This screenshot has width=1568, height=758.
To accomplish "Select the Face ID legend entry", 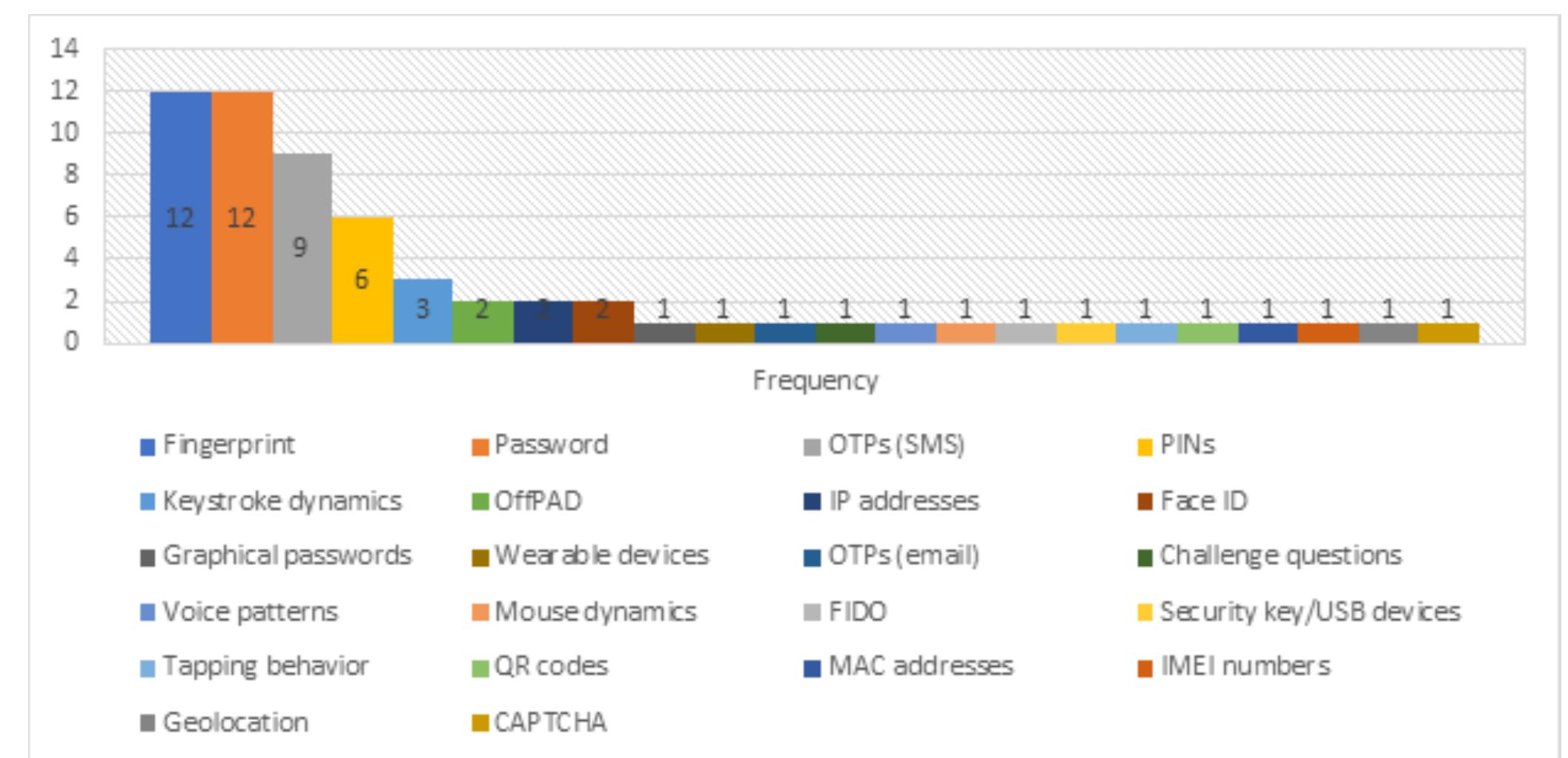I will [1193, 501].
